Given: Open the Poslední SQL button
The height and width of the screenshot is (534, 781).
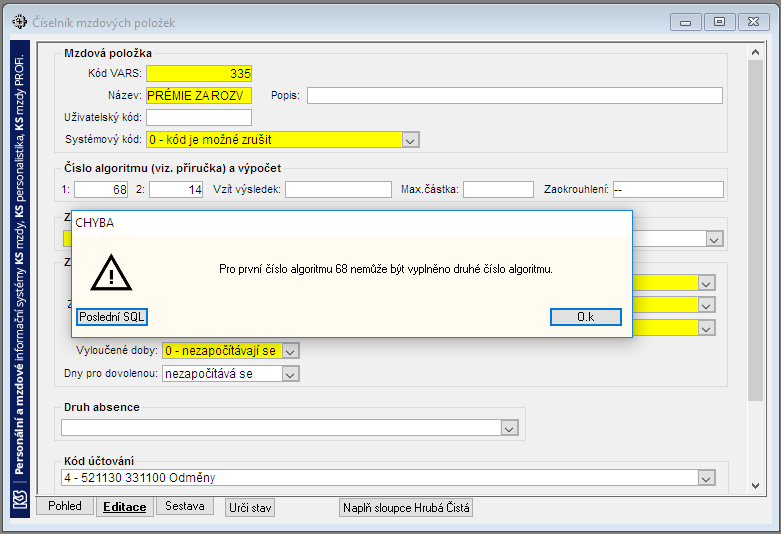Looking at the screenshot, I should (x=112, y=317).
